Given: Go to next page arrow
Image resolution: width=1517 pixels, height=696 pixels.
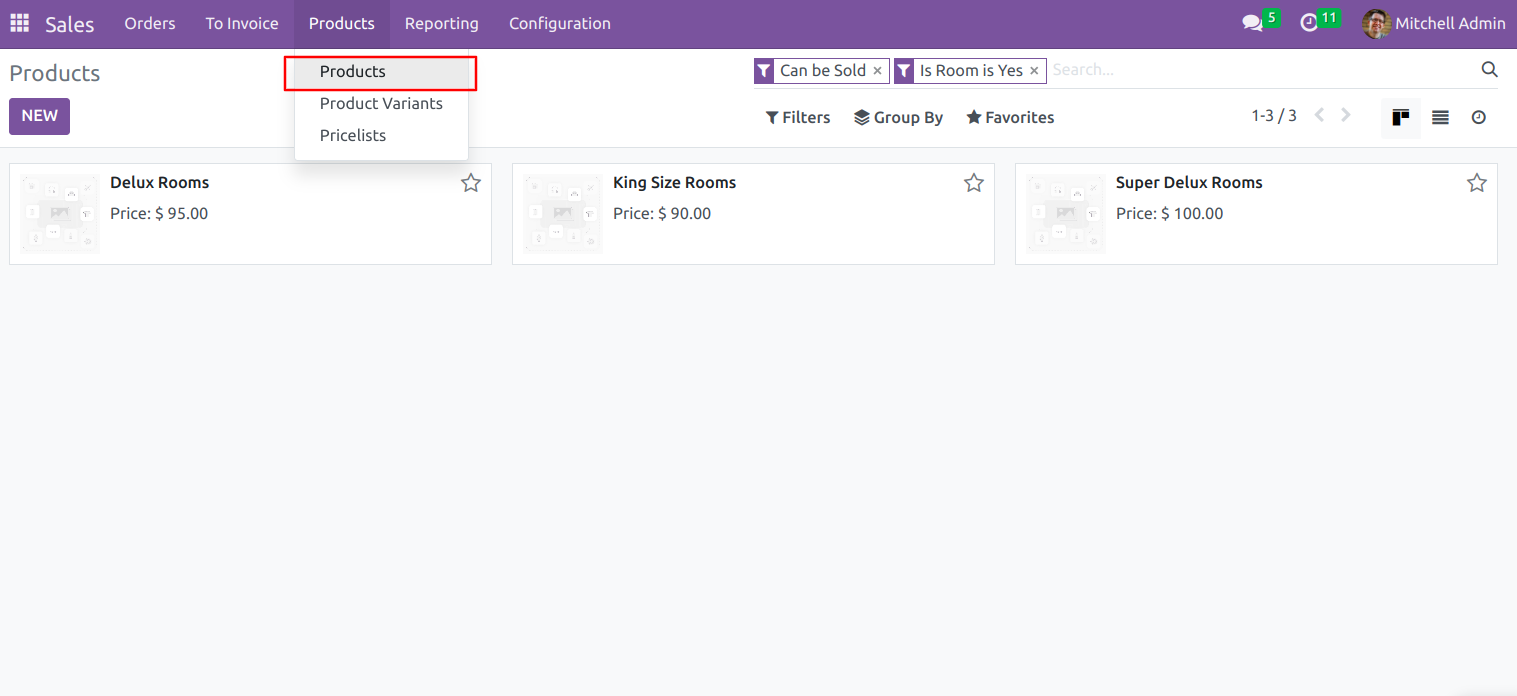Looking at the screenshot, I should (x=1346, y=115).
